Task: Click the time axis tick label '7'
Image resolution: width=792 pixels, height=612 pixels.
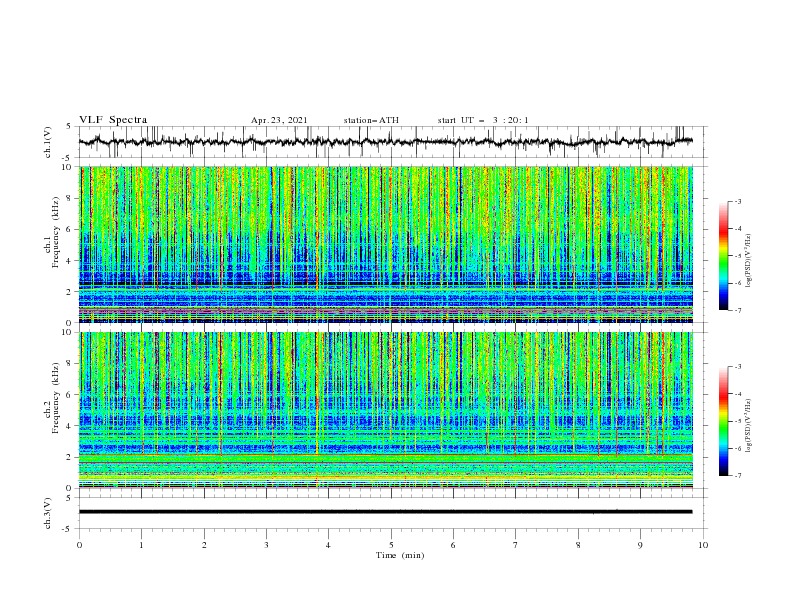Action: coord(516,545)
